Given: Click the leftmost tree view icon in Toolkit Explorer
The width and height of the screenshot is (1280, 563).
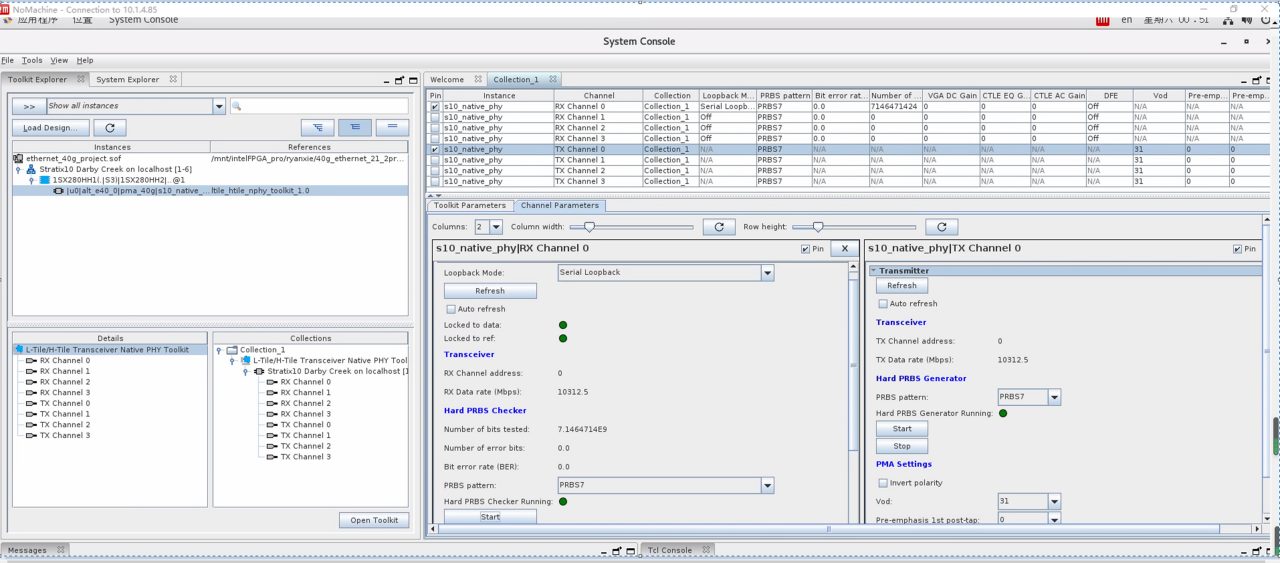Looking at the screenshot, I should point(318,127).
